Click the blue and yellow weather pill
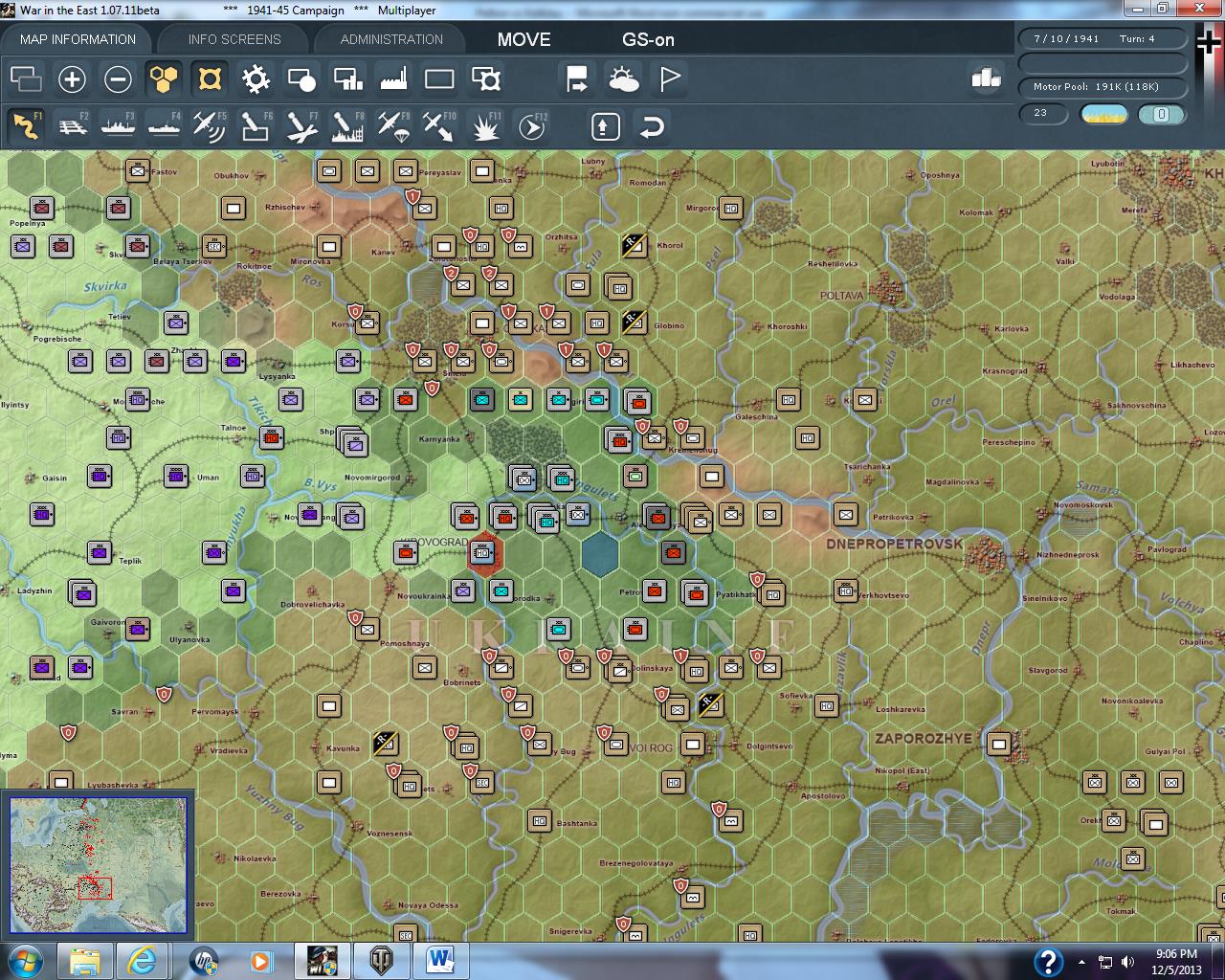Viewport: 1225px width, 980px height. click(x=1103, y=115)
